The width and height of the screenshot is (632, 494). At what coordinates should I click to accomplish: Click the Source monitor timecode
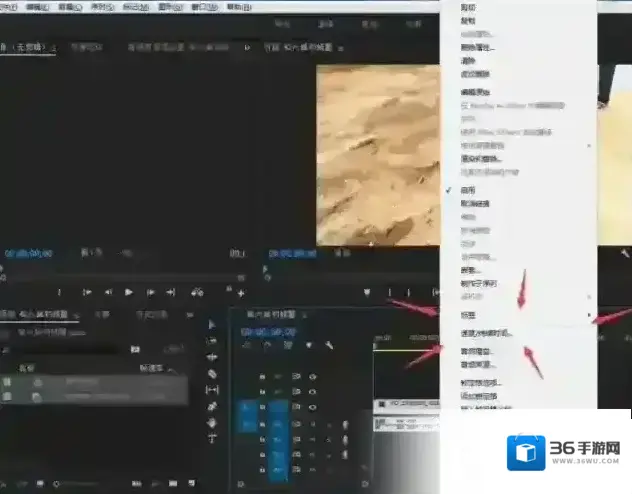tap(29, 253)
